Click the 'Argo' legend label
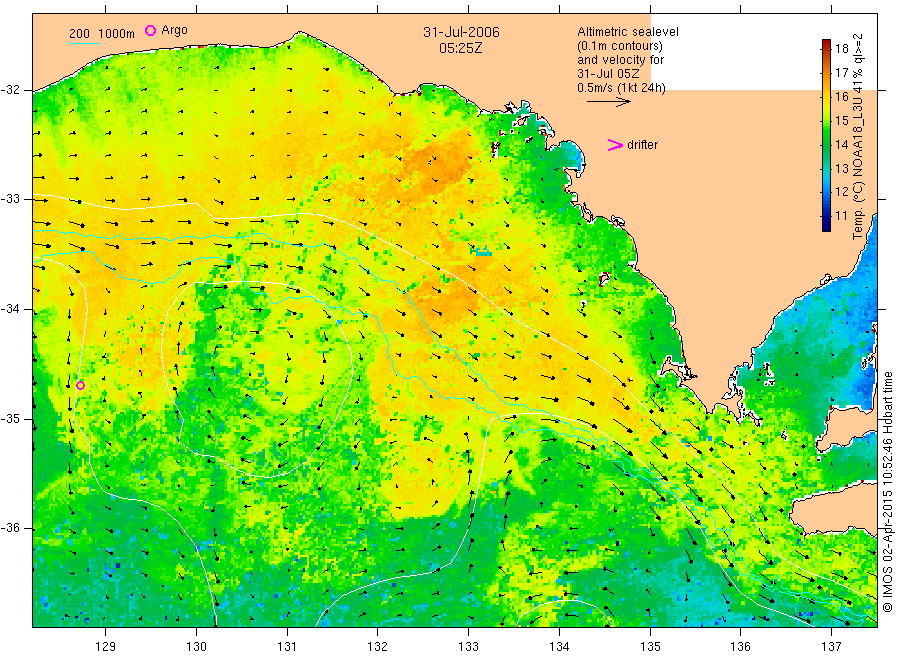 (x=174, y=30)
